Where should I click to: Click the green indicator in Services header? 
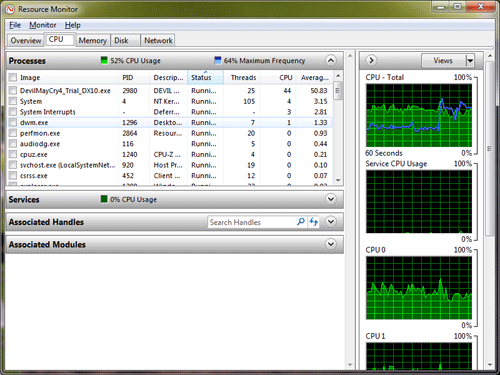[104, 199]
